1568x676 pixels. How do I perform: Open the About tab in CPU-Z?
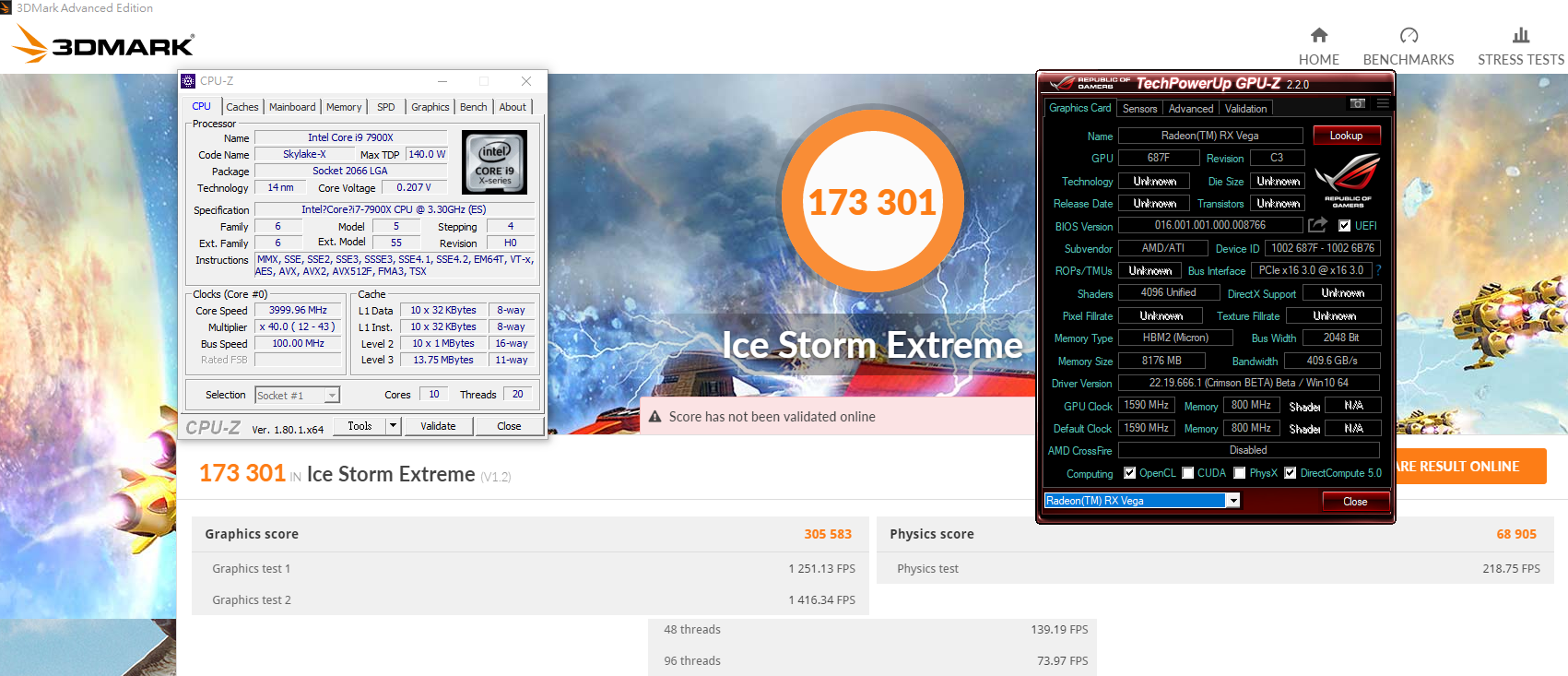point(513,107)
